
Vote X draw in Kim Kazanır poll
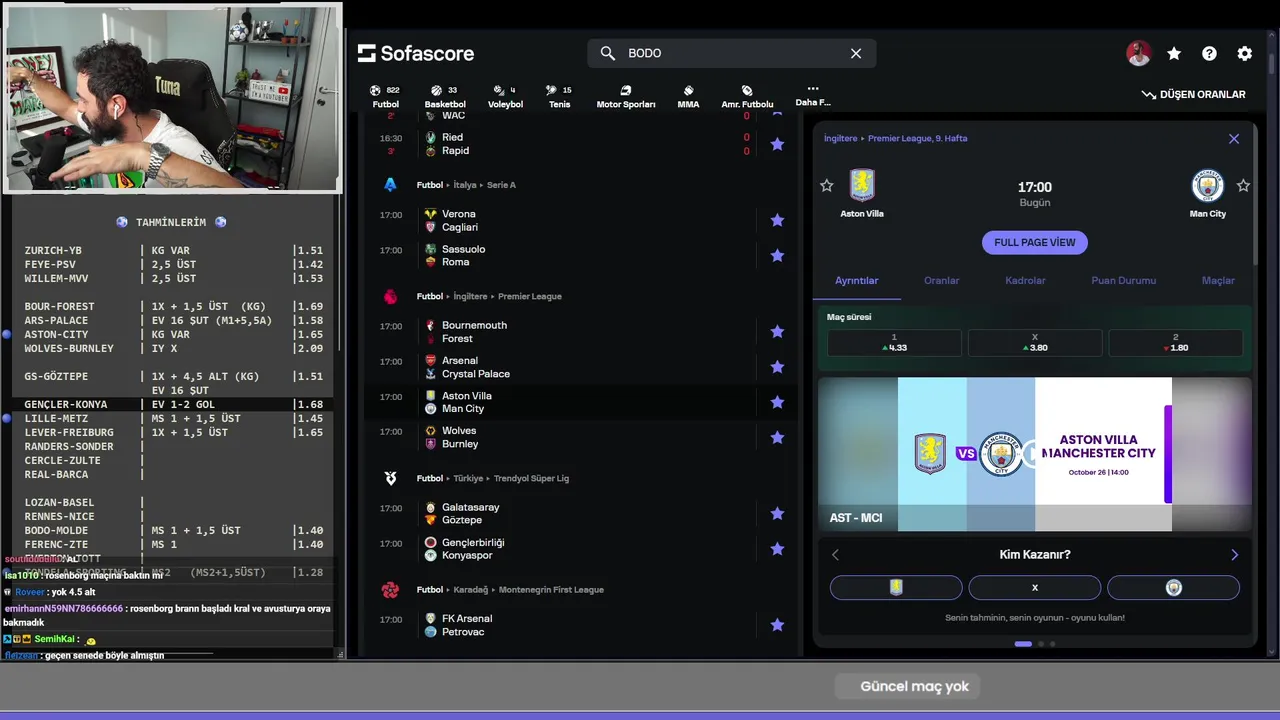[x=1035, y=588]
